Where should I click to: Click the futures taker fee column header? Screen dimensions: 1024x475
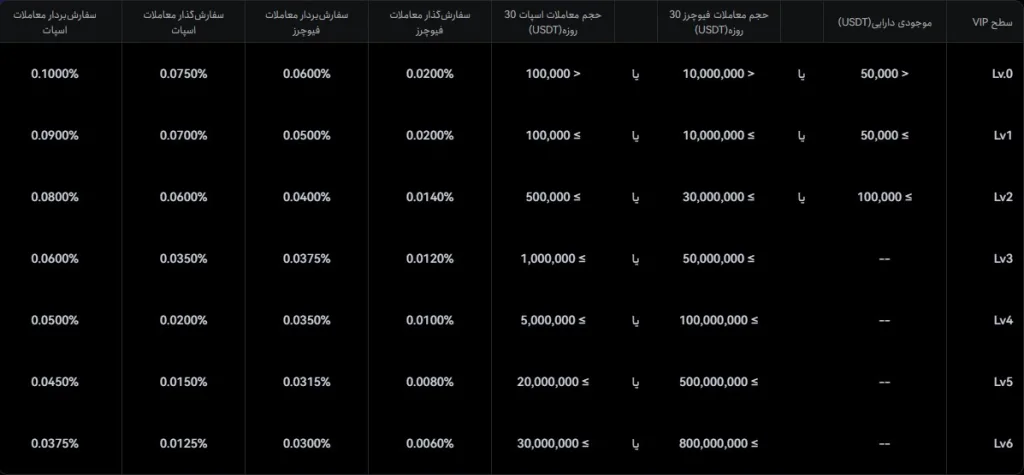click(306, 21)
